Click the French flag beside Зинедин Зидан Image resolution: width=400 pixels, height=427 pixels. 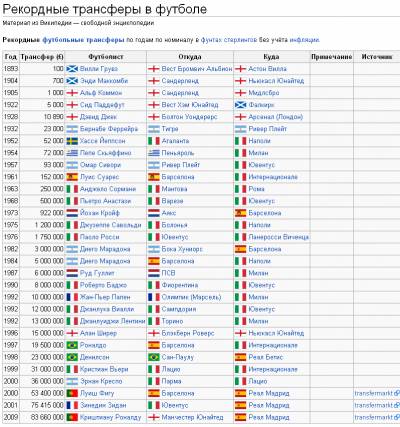72,405
